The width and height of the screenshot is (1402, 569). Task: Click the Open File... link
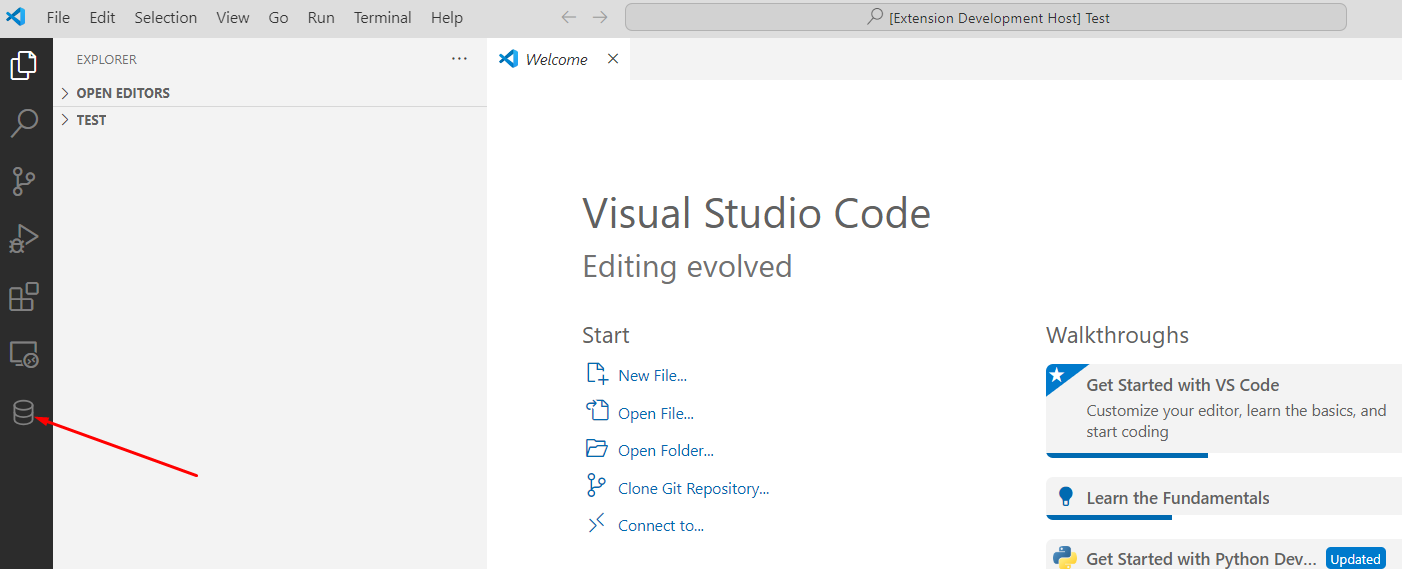click(x=656, y=413)
